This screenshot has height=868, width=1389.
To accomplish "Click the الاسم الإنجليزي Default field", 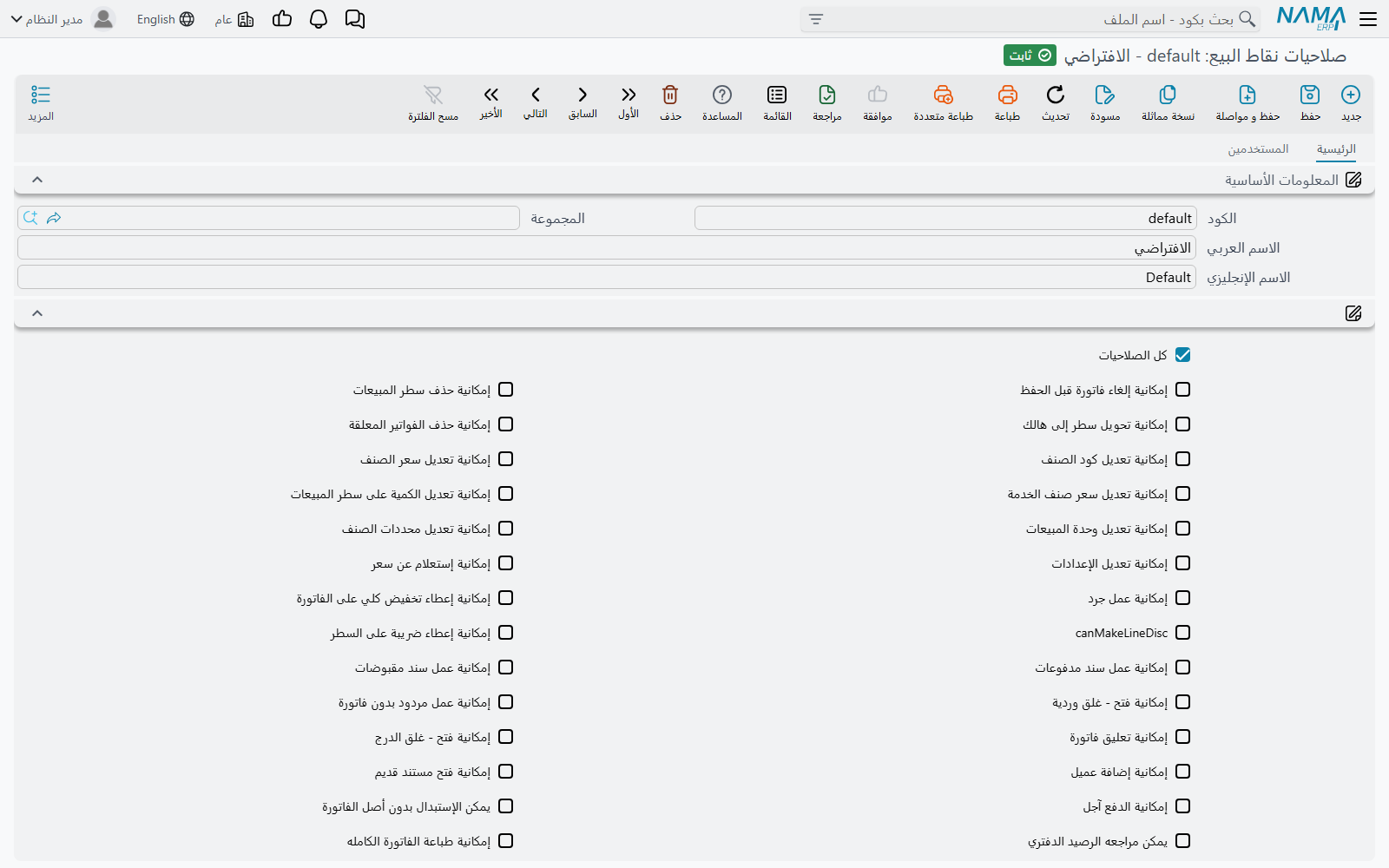I will tap(607, 278).
